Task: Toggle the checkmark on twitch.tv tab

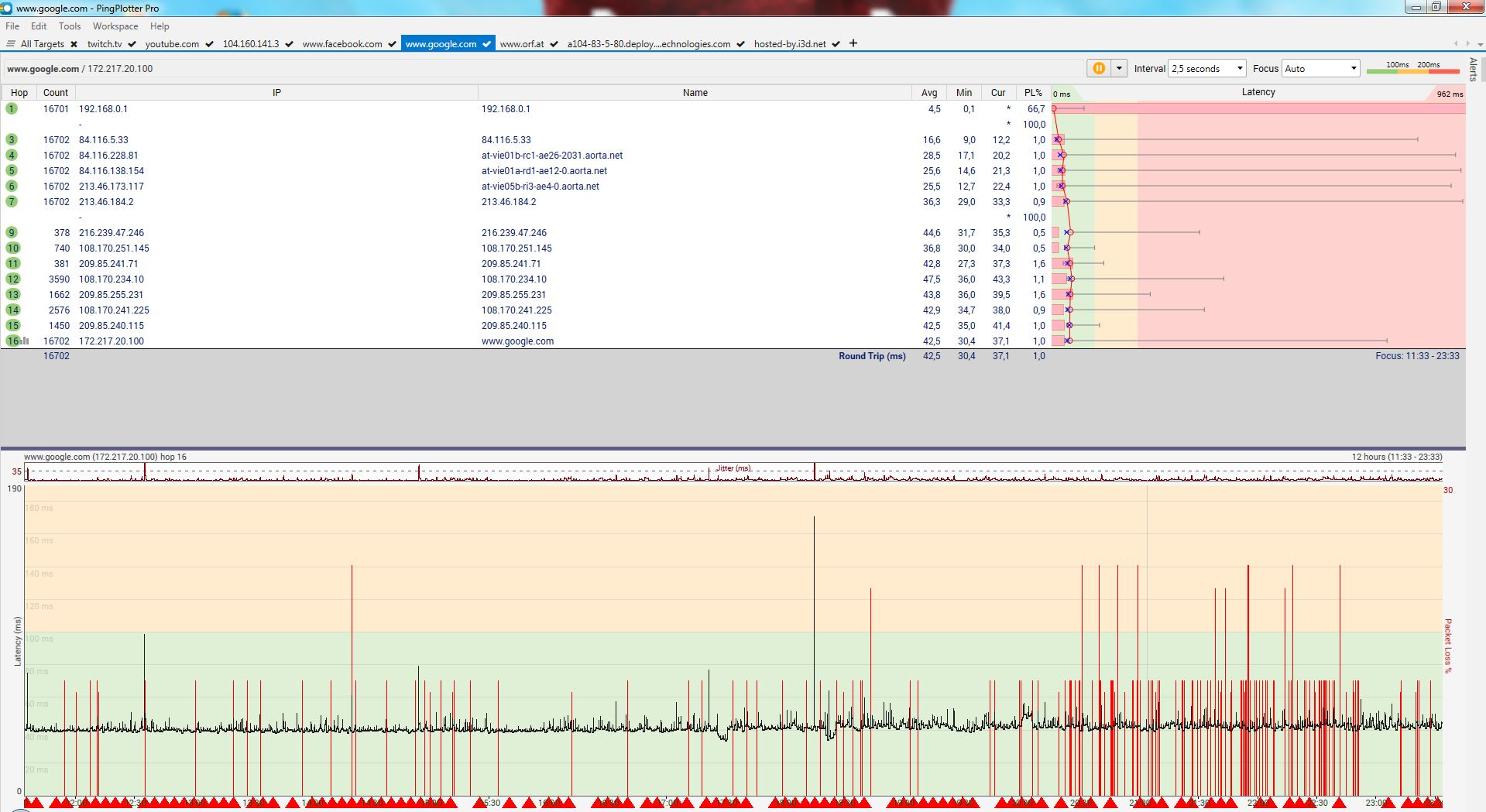Action: (x=132, y=44)
